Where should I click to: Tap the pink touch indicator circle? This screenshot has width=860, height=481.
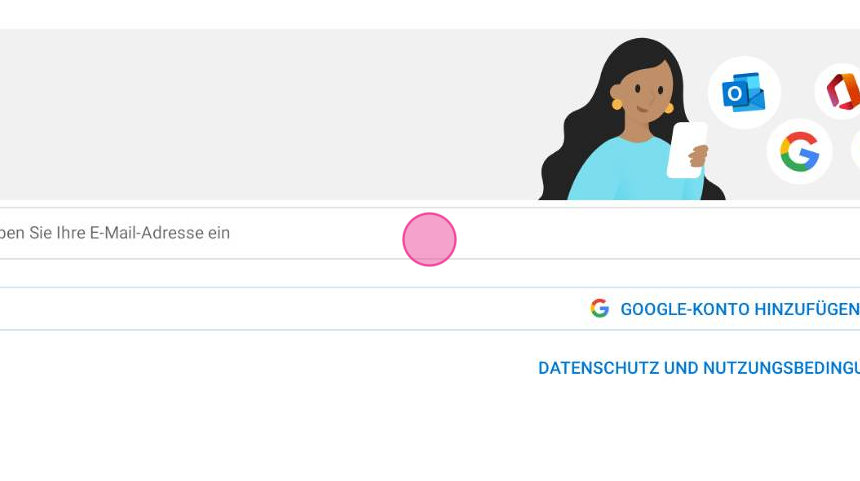pos(429,240)
